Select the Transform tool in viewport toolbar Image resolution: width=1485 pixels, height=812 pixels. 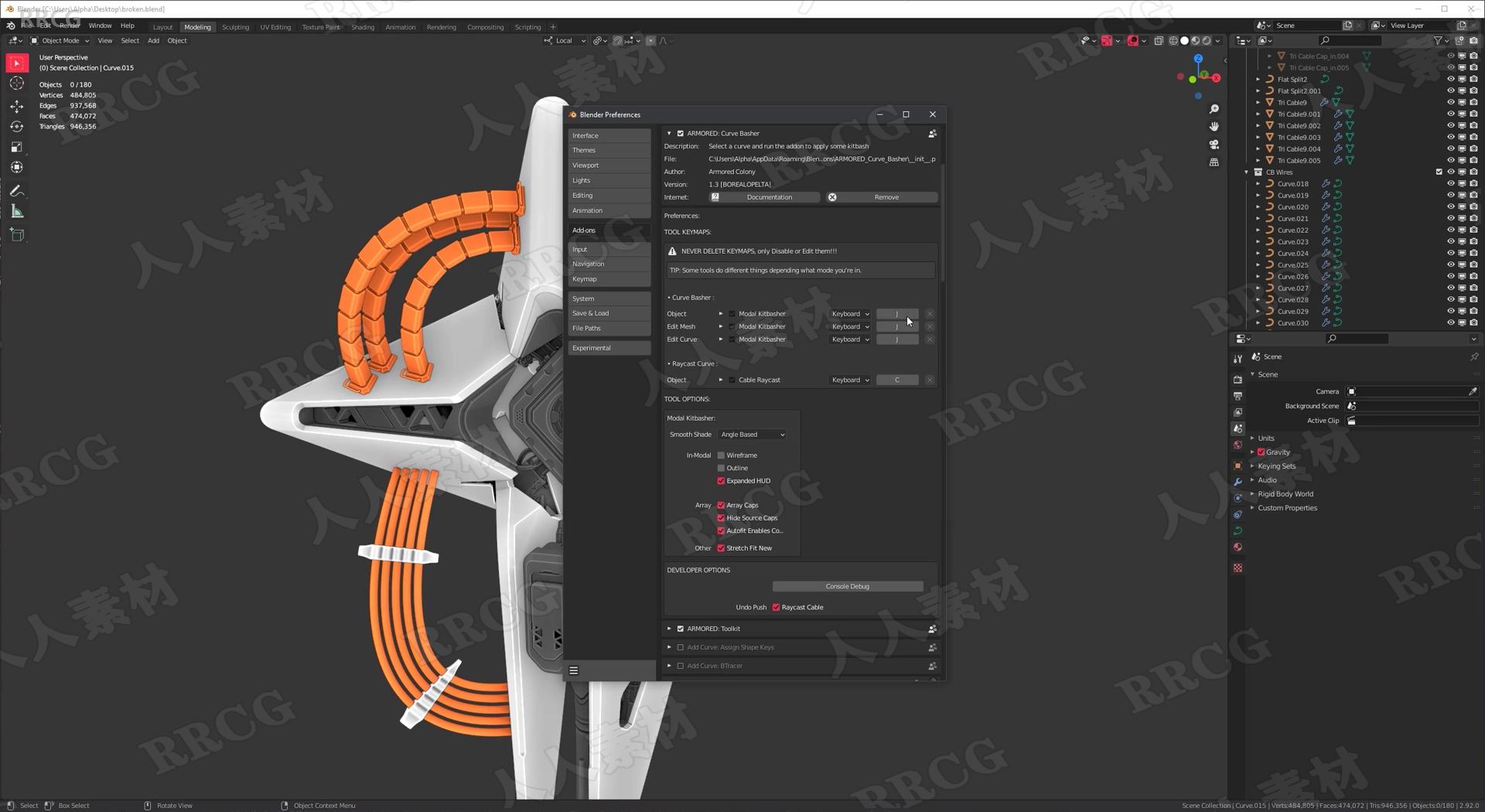[x=17, y=168]
